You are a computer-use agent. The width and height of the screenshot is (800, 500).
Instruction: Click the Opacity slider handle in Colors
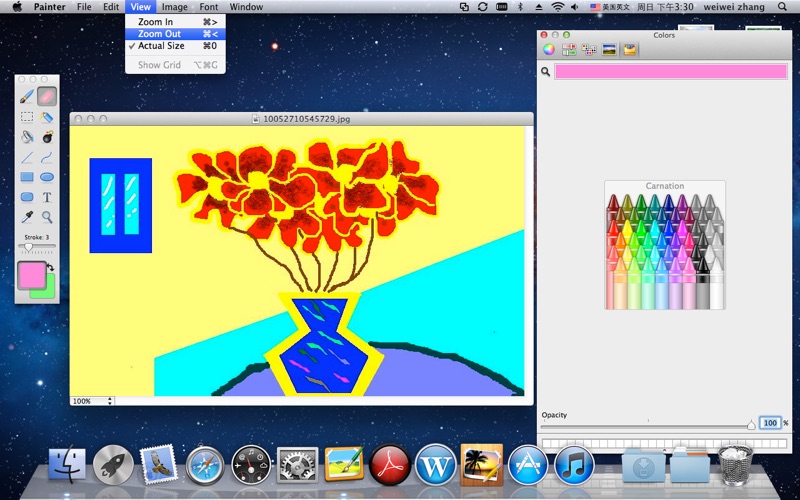pos(751,425)
